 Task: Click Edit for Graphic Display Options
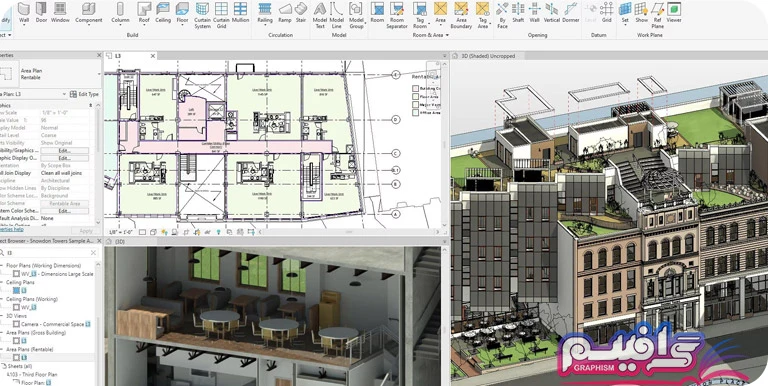pos(65,158)
